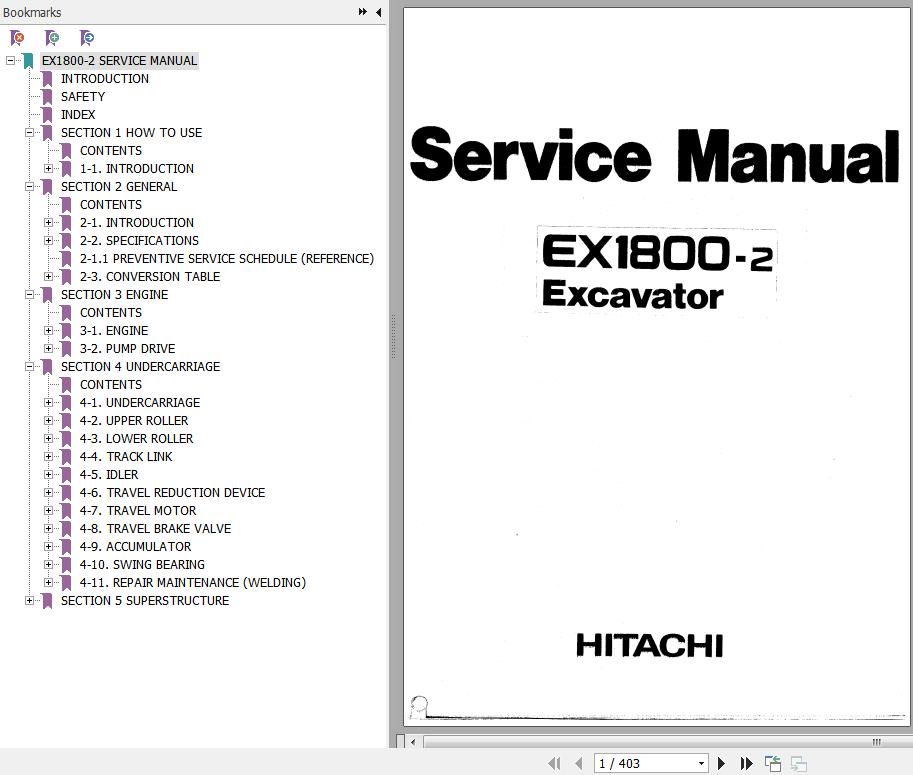Click the horizontal scrollbar under the document
This screenshot has height=775, width=913.
pyautogui.click(x=650, y=742)
